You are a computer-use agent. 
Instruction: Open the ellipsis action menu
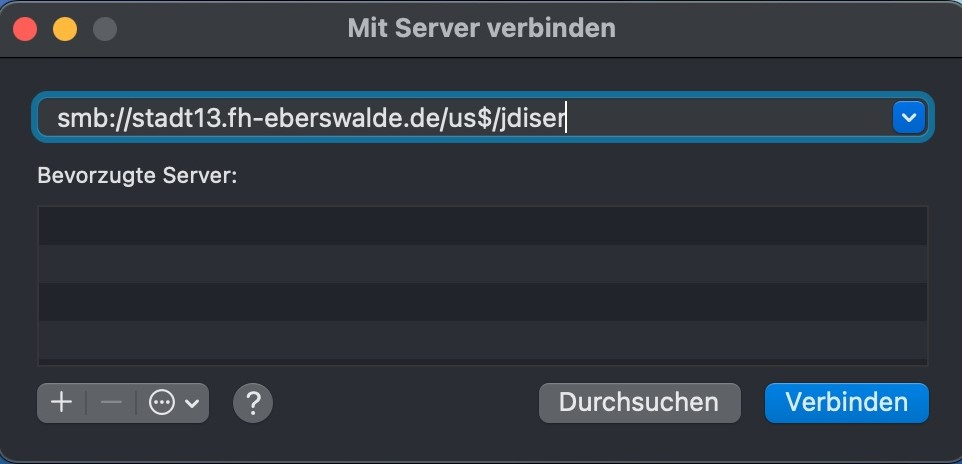[162, 403]
